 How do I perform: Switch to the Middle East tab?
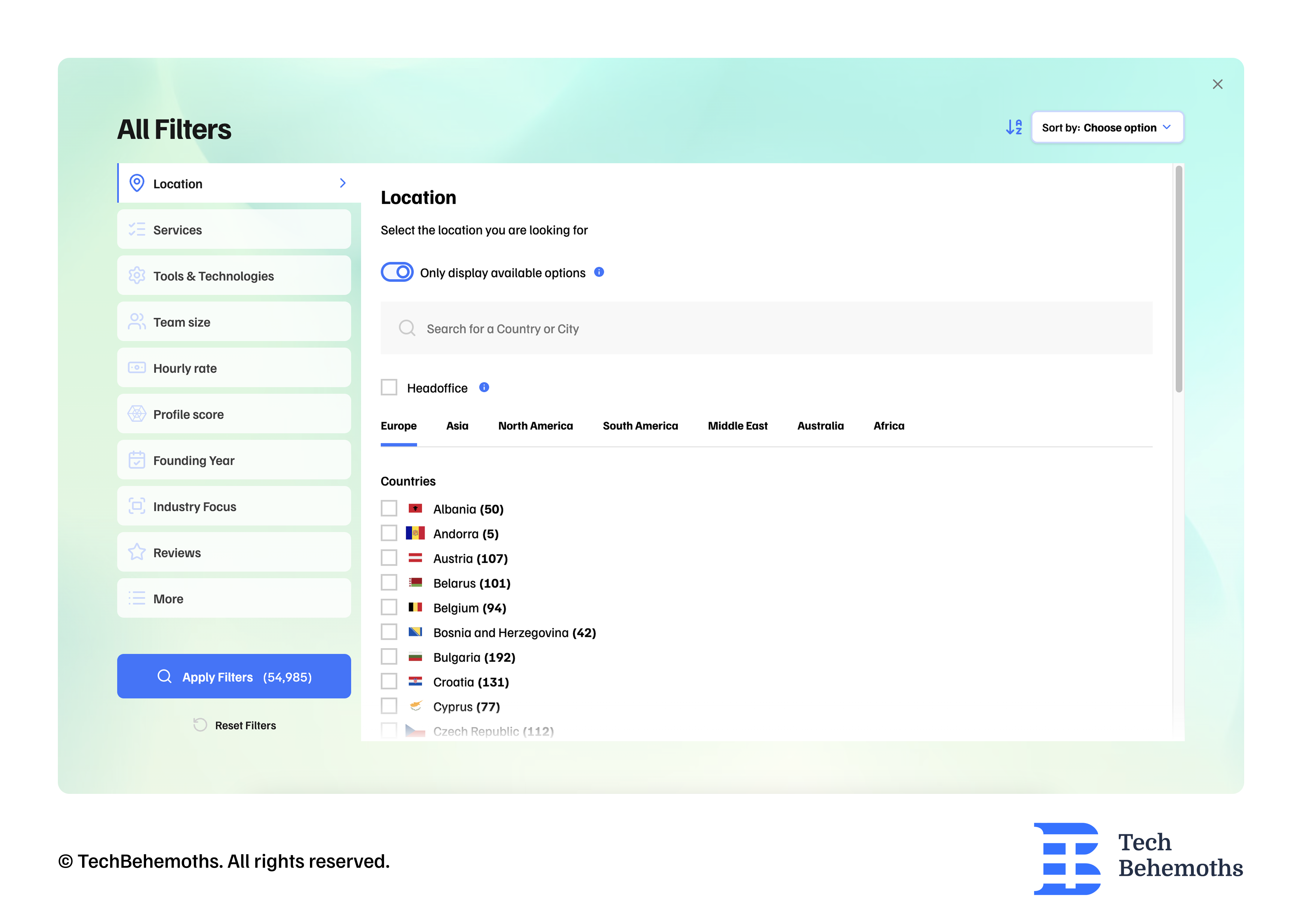pyautogui.click(x=737, y=425)
